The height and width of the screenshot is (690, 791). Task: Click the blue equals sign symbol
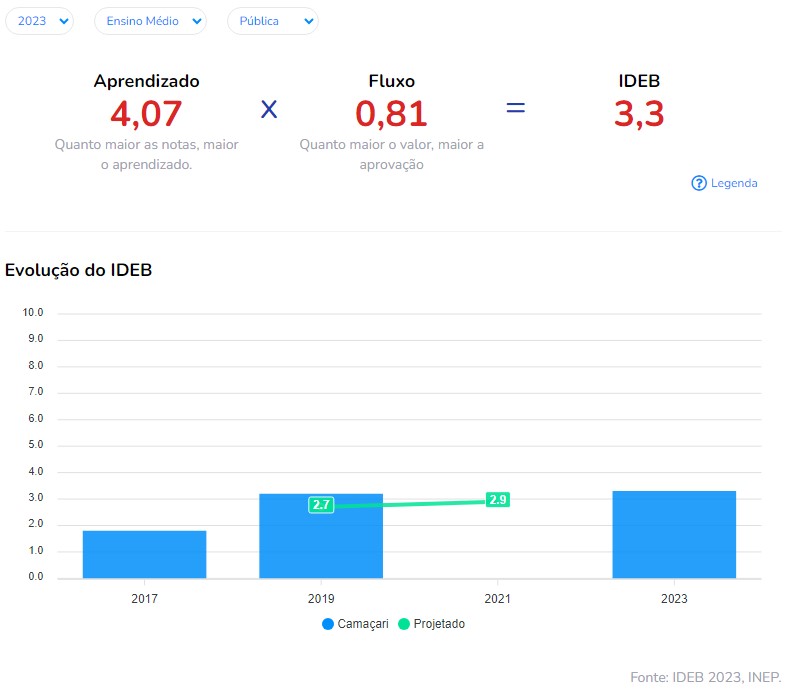tap(515, 108)
